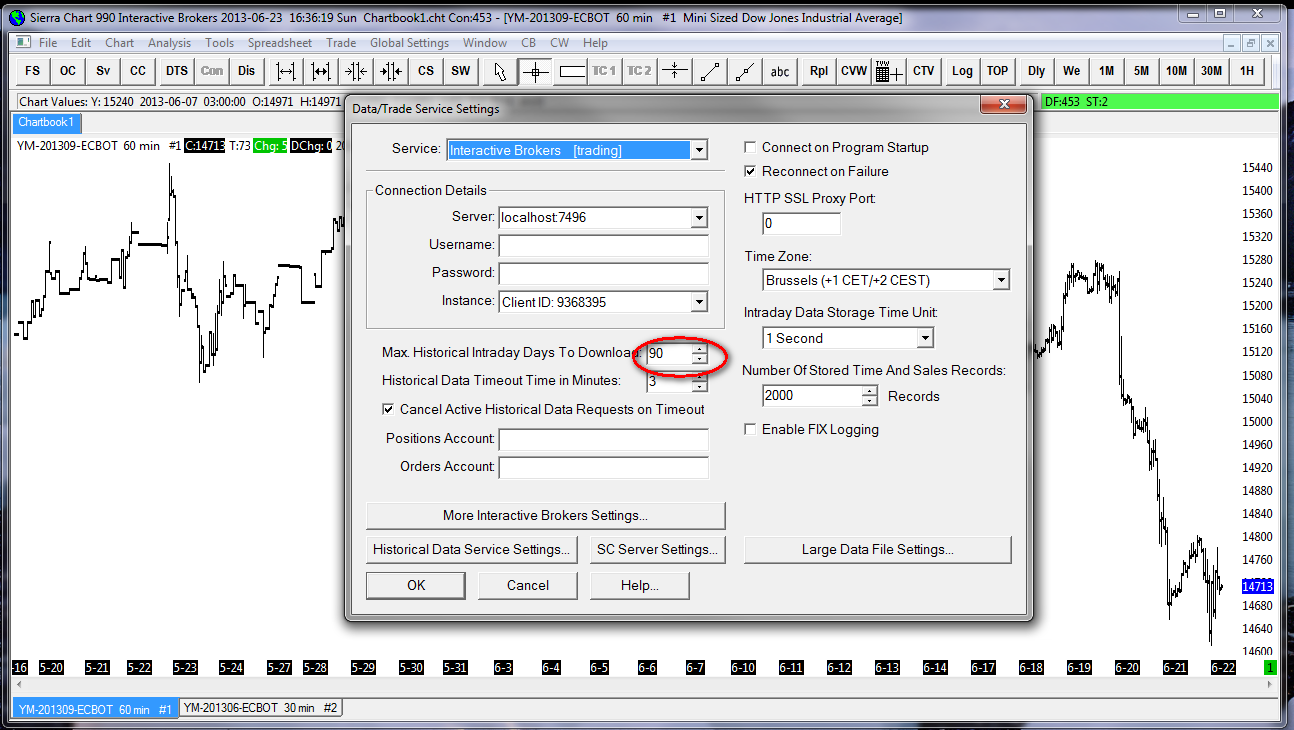Expand the Server dropdown list
Screen dimensions: 1294x730
pyautogui.click(x=699, y=218)
